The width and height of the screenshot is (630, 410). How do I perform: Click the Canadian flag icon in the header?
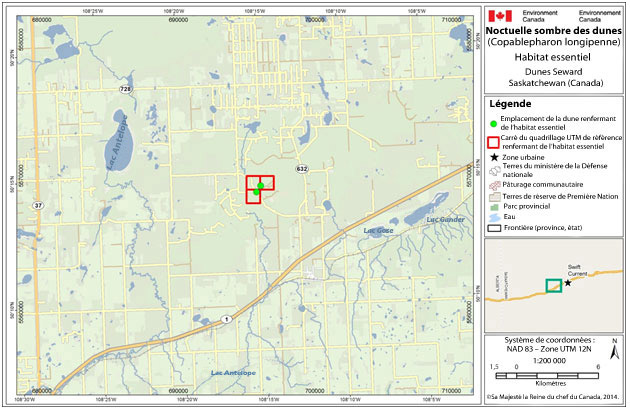(x=500, y=16)
